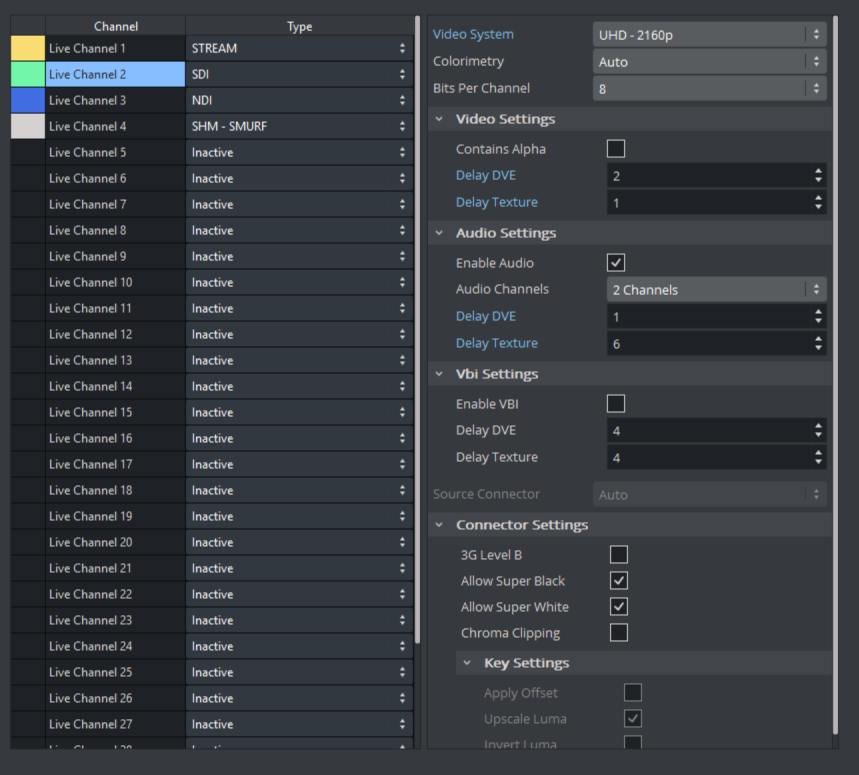Uncheck Allow Super Black

click(619, 581)
